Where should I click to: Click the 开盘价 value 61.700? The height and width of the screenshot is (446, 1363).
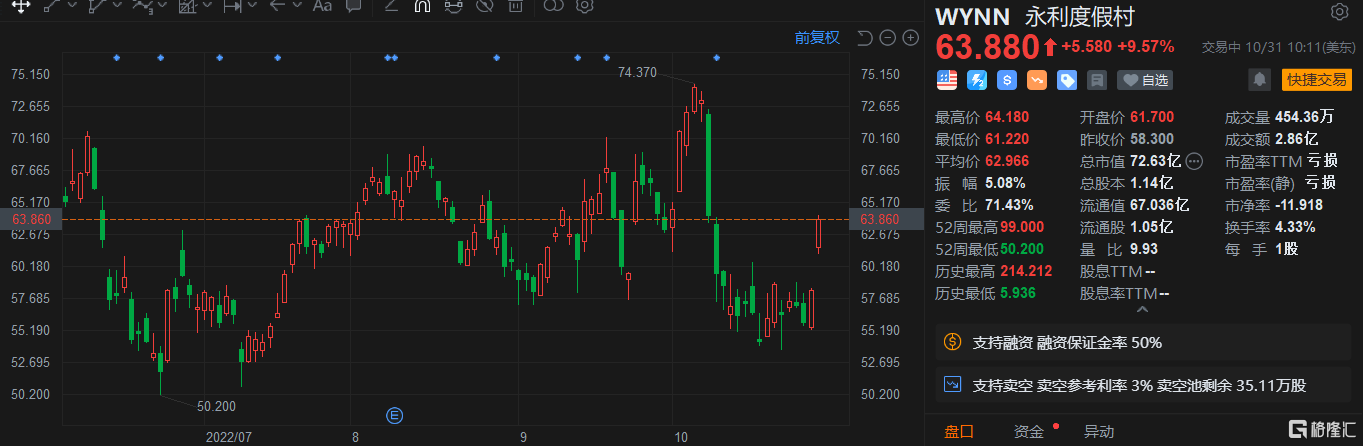1152,116
